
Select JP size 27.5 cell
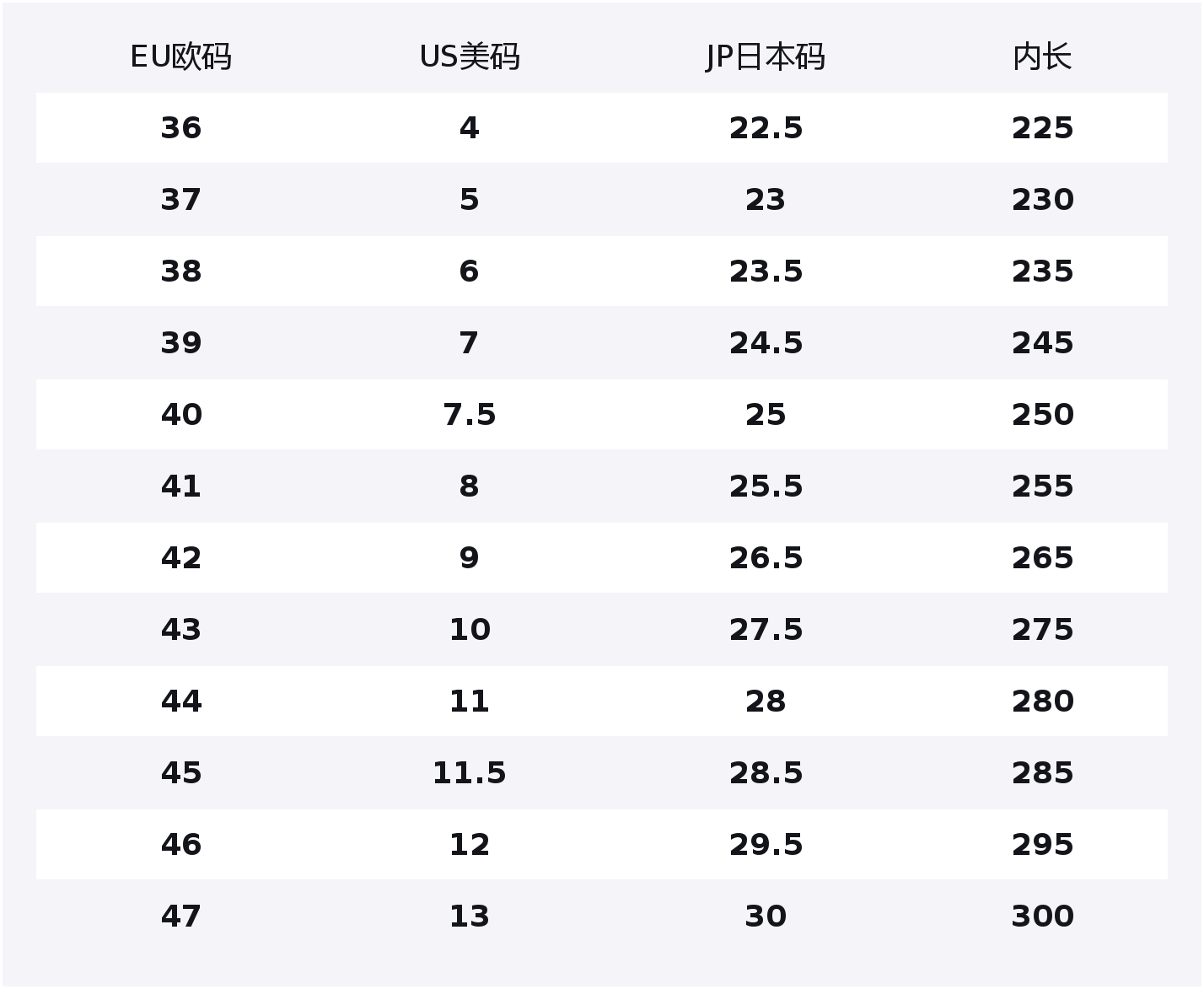[766, 630]
